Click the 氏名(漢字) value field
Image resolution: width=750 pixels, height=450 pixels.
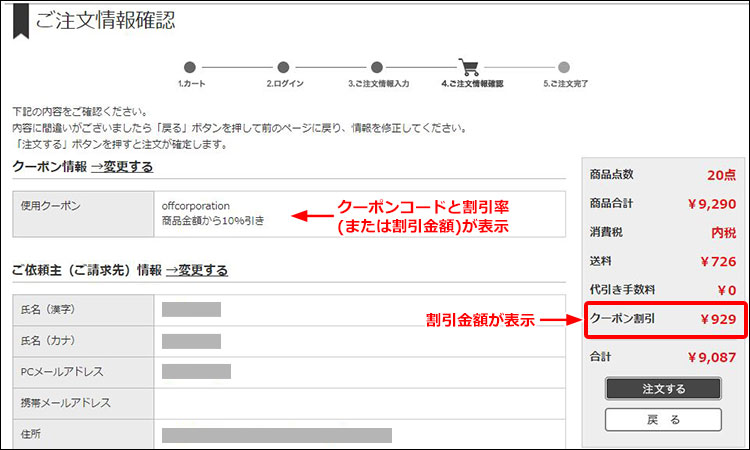191,310
